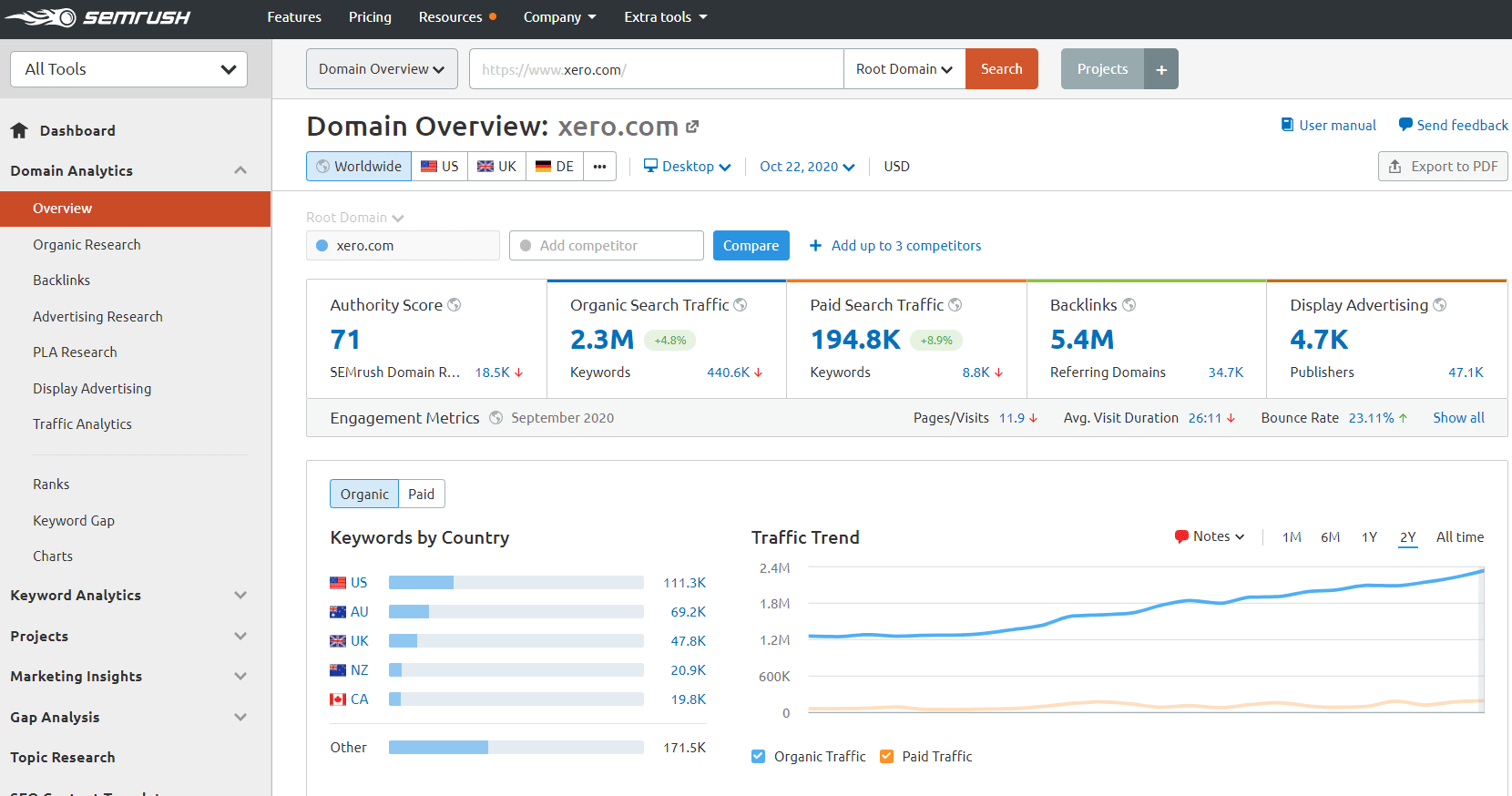Click globe info icon beside Backlinks
The image size is (1512, 796).
[1129, 305]
